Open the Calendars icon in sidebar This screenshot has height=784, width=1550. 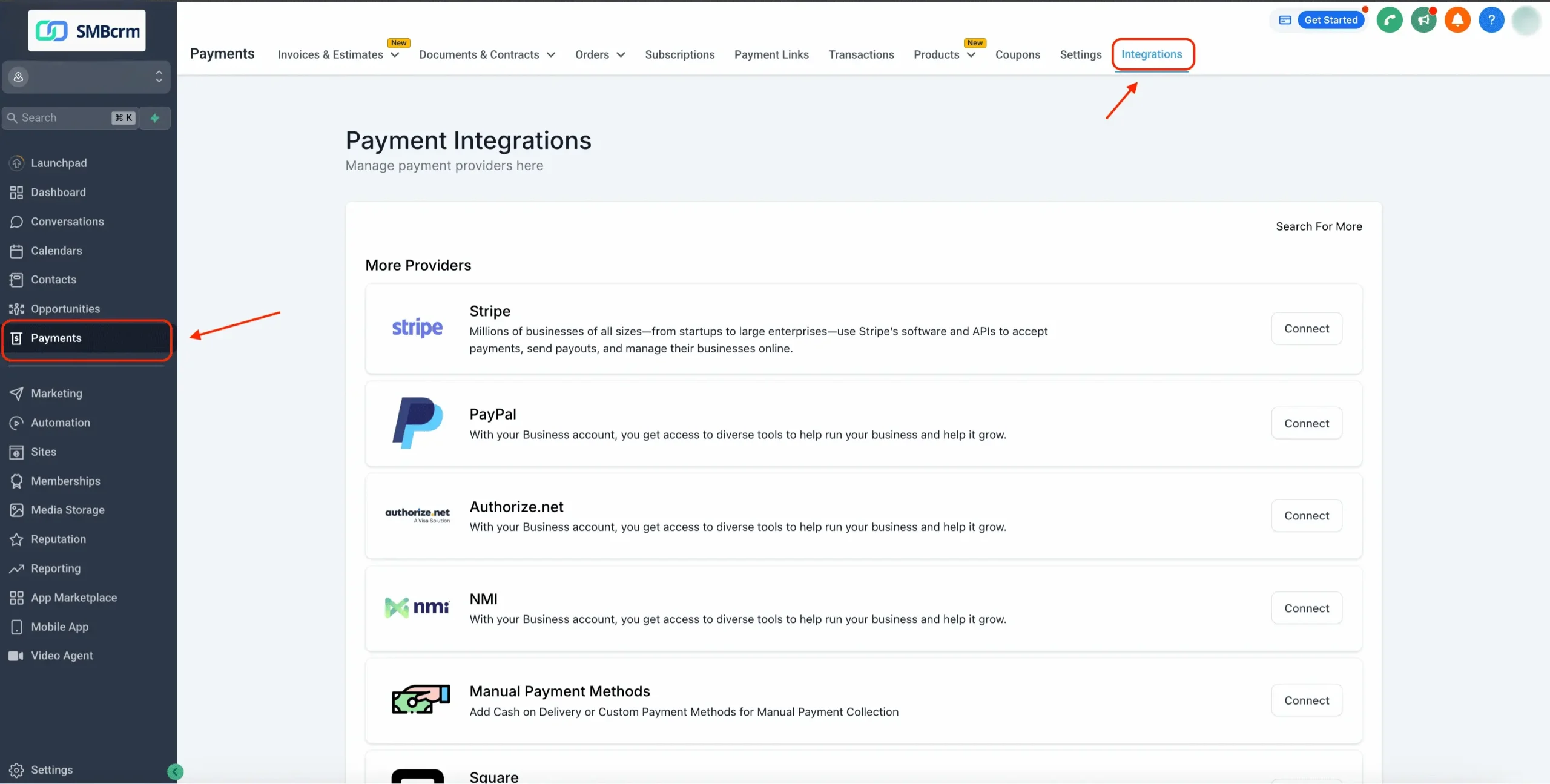16,251
